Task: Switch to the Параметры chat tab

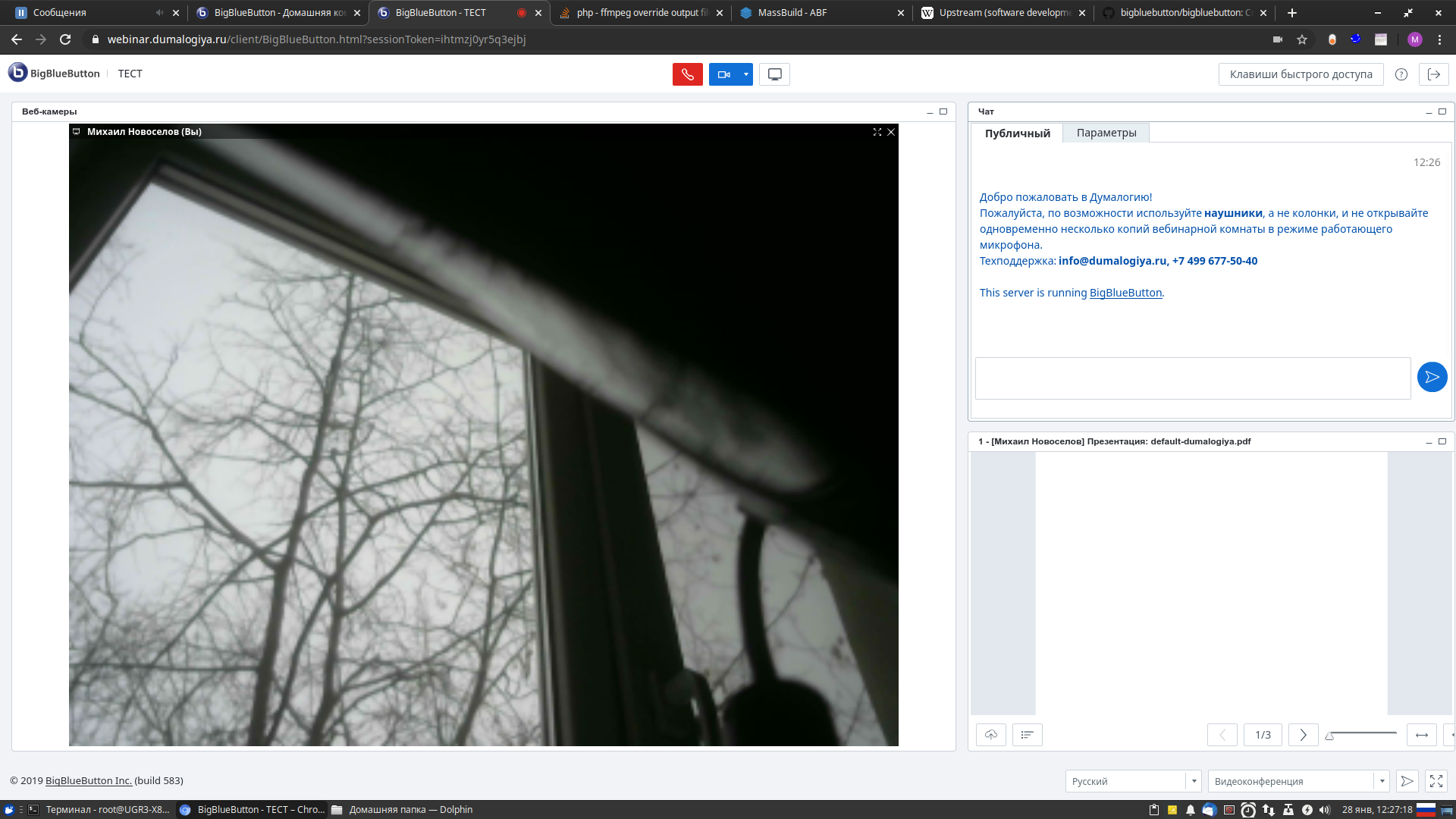Action: tap(1106, 132)
